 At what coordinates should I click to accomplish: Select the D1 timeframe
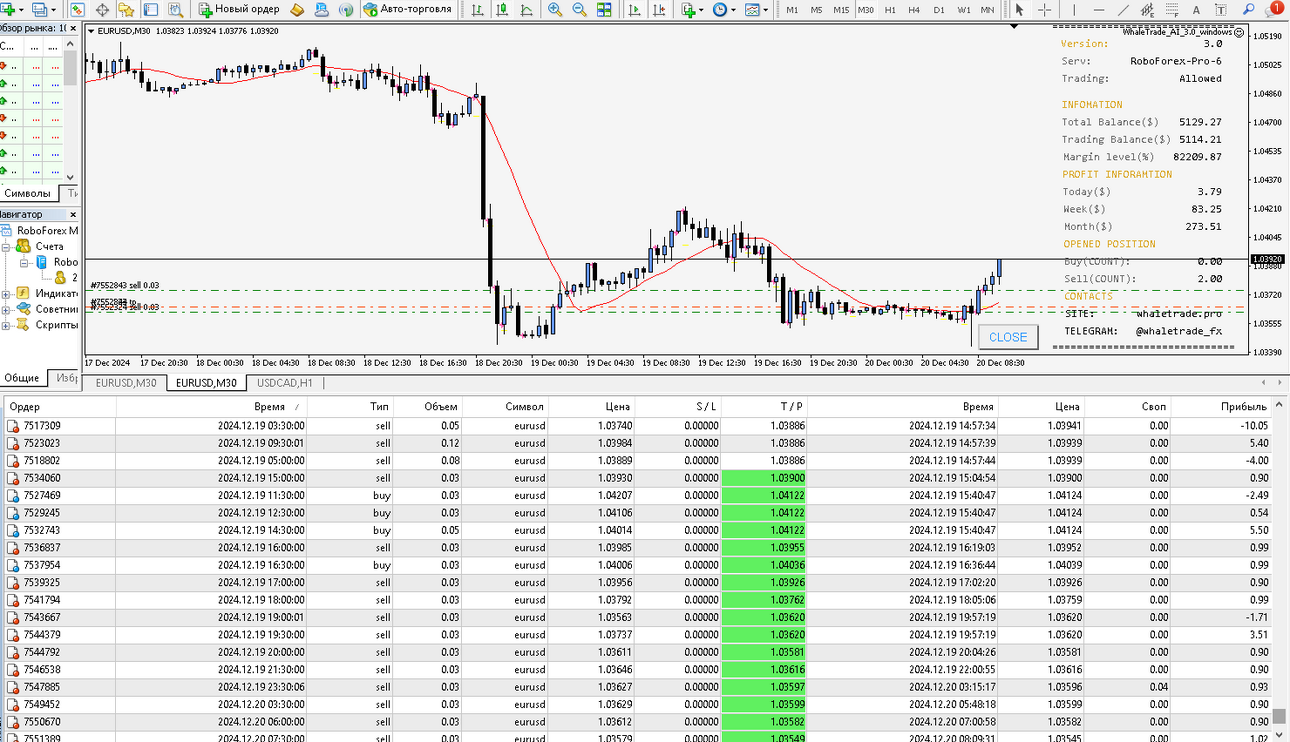(939, 10)
